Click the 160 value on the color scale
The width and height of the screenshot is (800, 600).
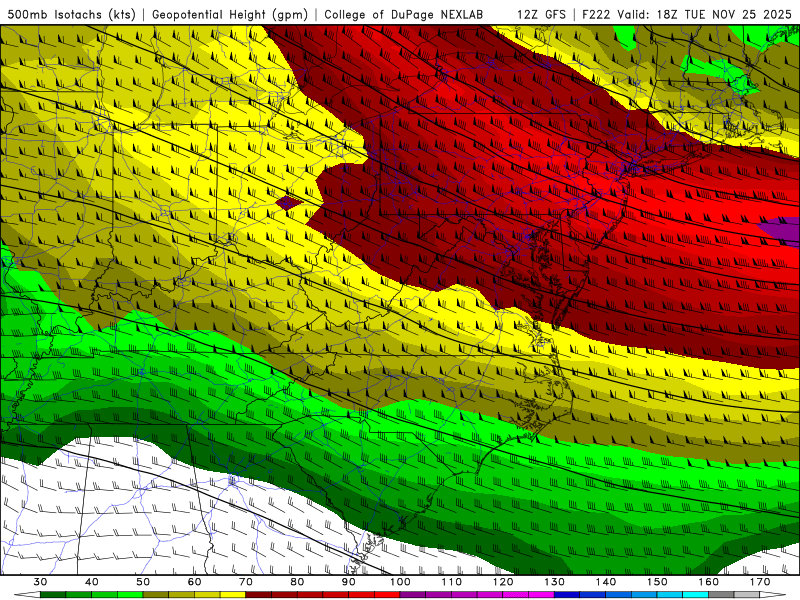click(709, 582)
